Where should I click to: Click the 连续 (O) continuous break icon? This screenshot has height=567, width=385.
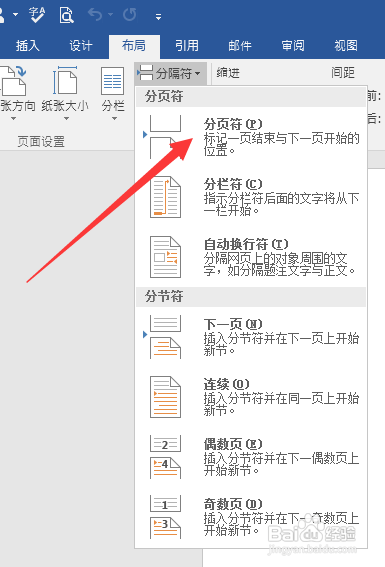pos(165,397)
